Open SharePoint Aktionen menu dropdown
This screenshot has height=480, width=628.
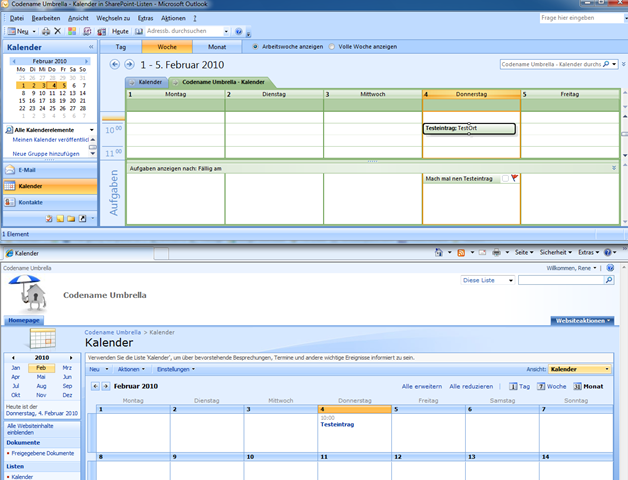[131, 369]
